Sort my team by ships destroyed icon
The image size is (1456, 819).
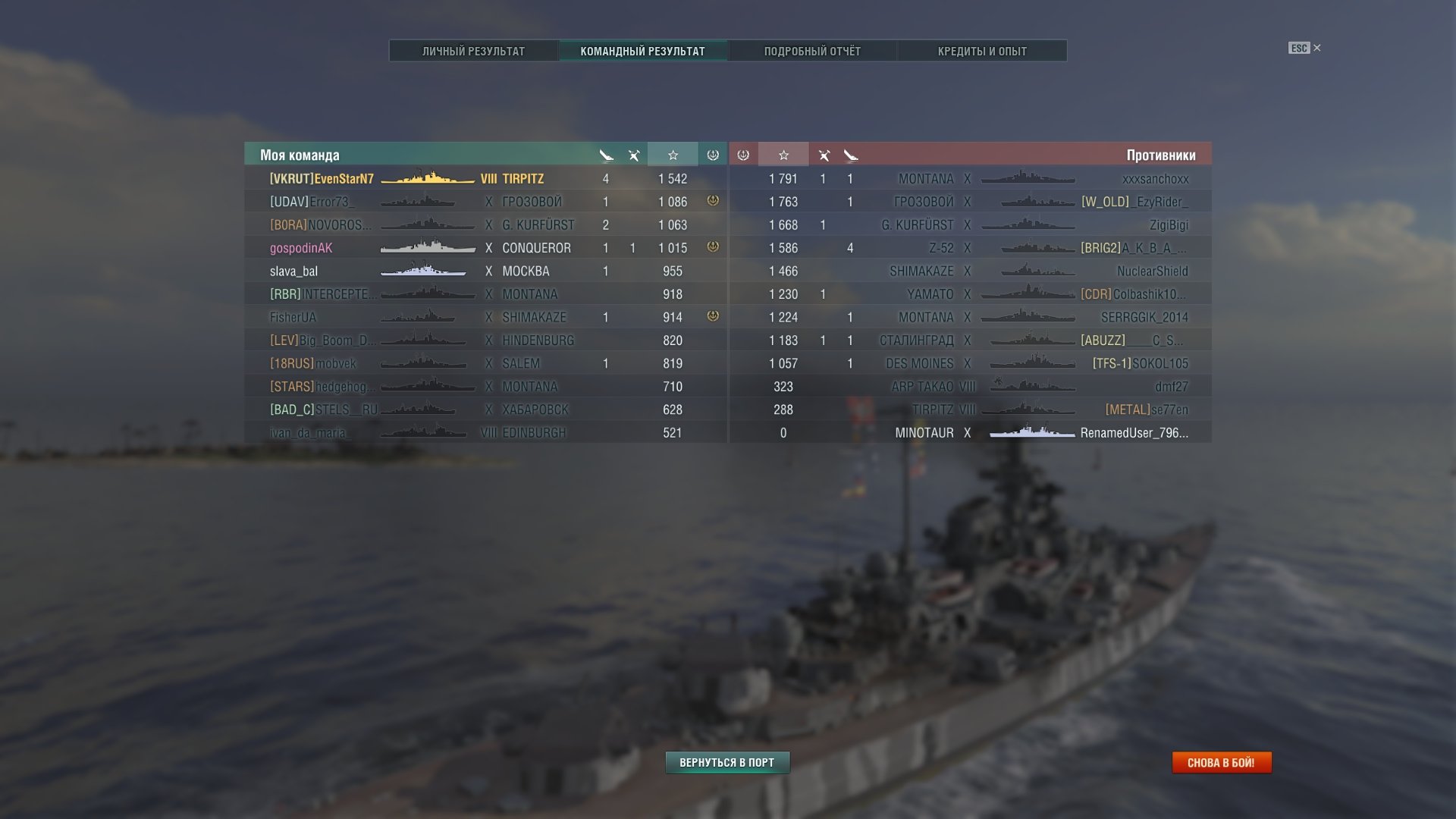point(606,155)
